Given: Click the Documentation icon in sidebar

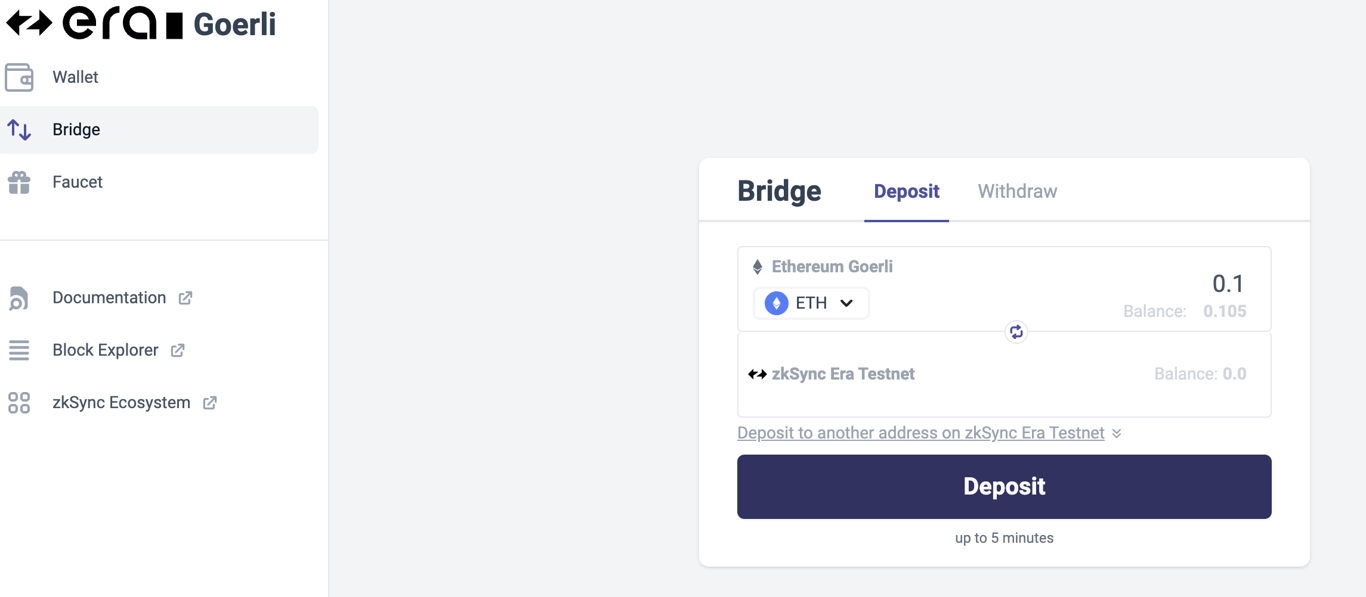Looking at the screenshot, I should coord(19,298).
